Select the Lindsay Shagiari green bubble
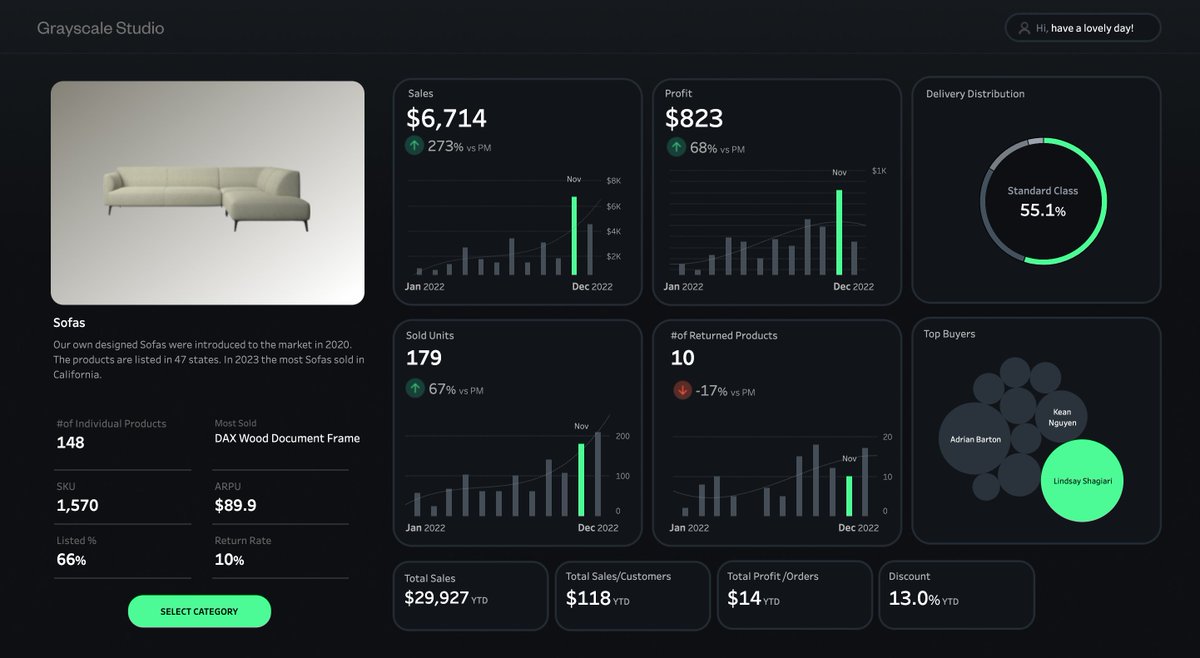 click(x=1082, y=481)
